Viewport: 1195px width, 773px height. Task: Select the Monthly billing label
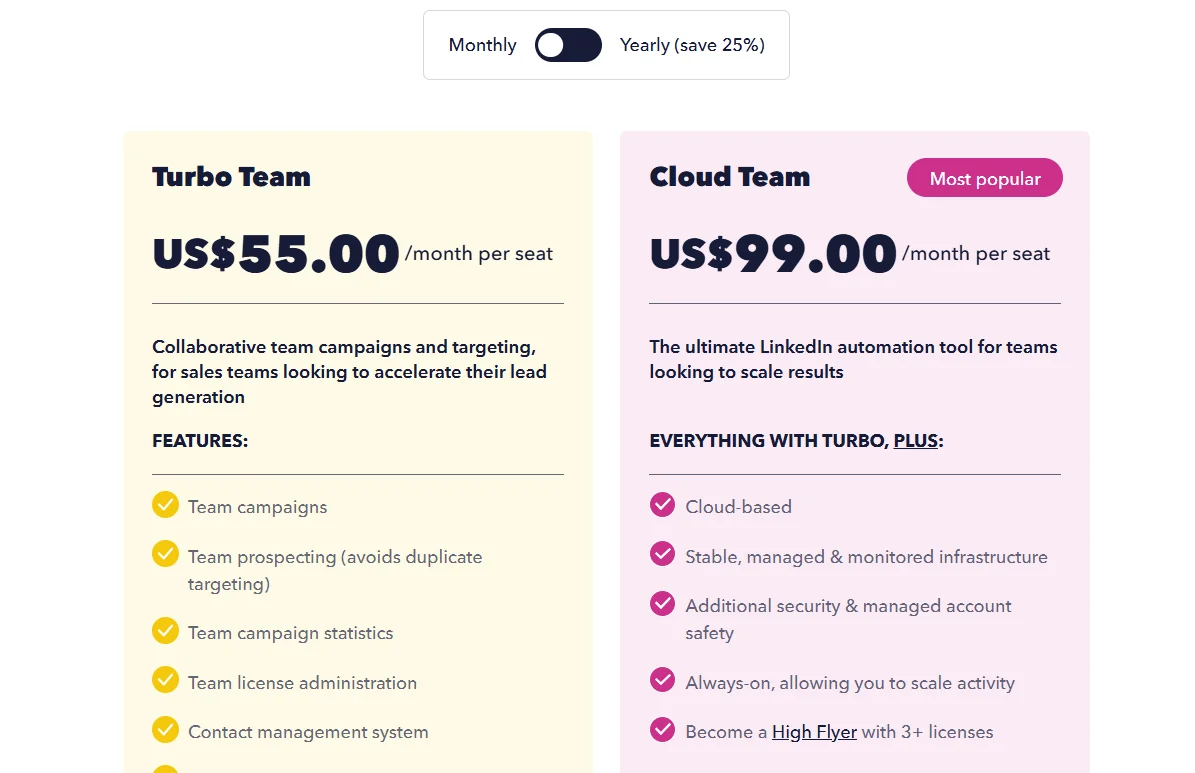tap(482, 45)
